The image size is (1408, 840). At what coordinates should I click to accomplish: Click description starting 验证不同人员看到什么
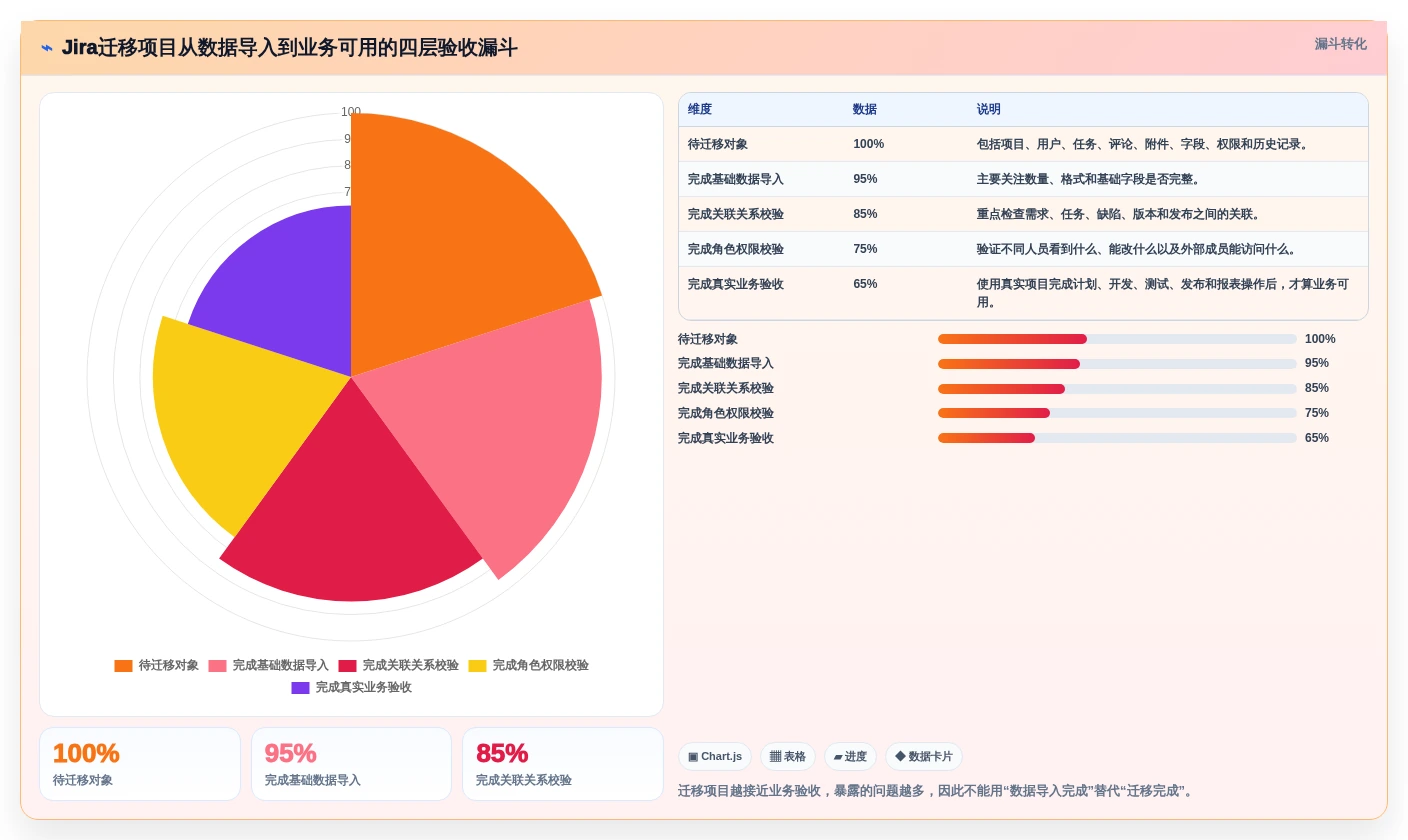(1138, 249)
